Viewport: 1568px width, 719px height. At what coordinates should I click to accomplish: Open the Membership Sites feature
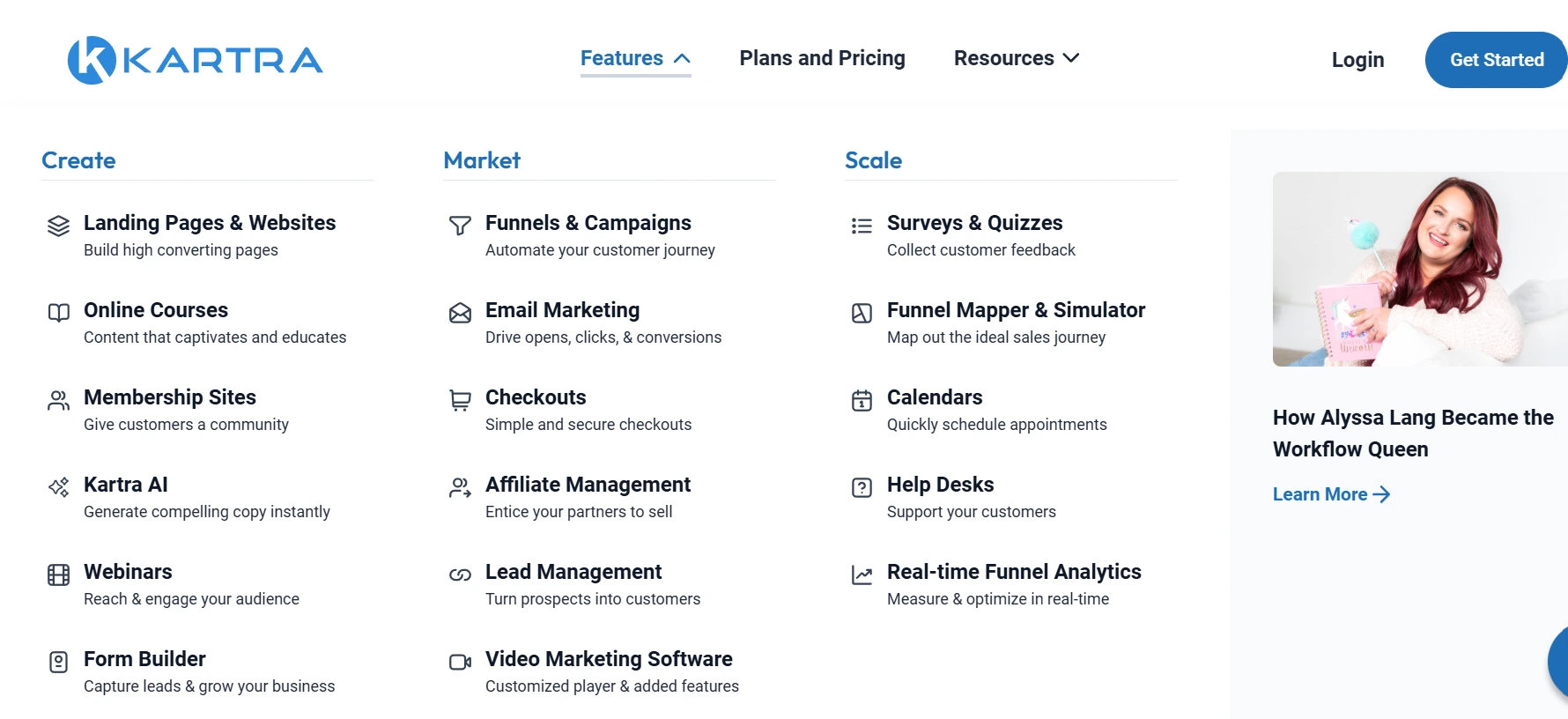(x=170, y=397)
